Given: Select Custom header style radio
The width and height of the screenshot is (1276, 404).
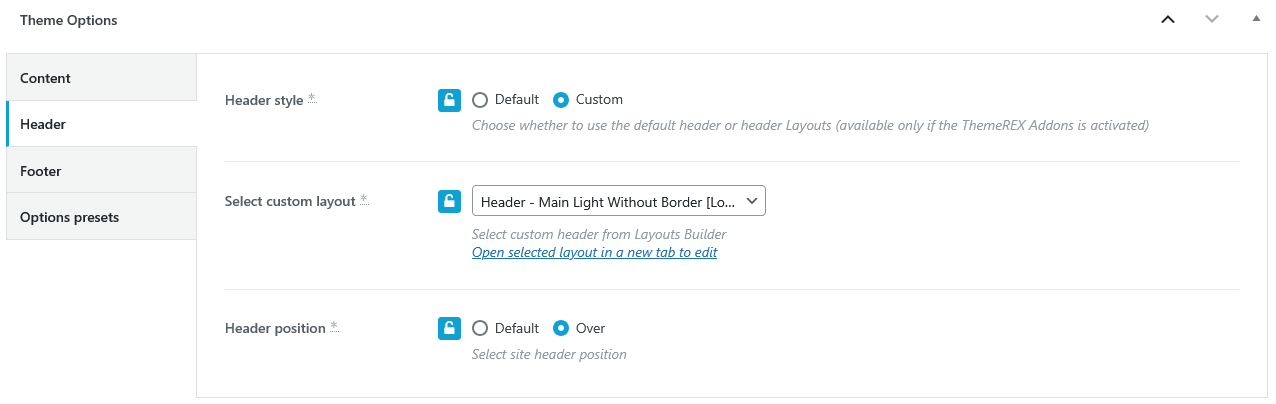Looking at the screenshot, I should tap(561, 100).
